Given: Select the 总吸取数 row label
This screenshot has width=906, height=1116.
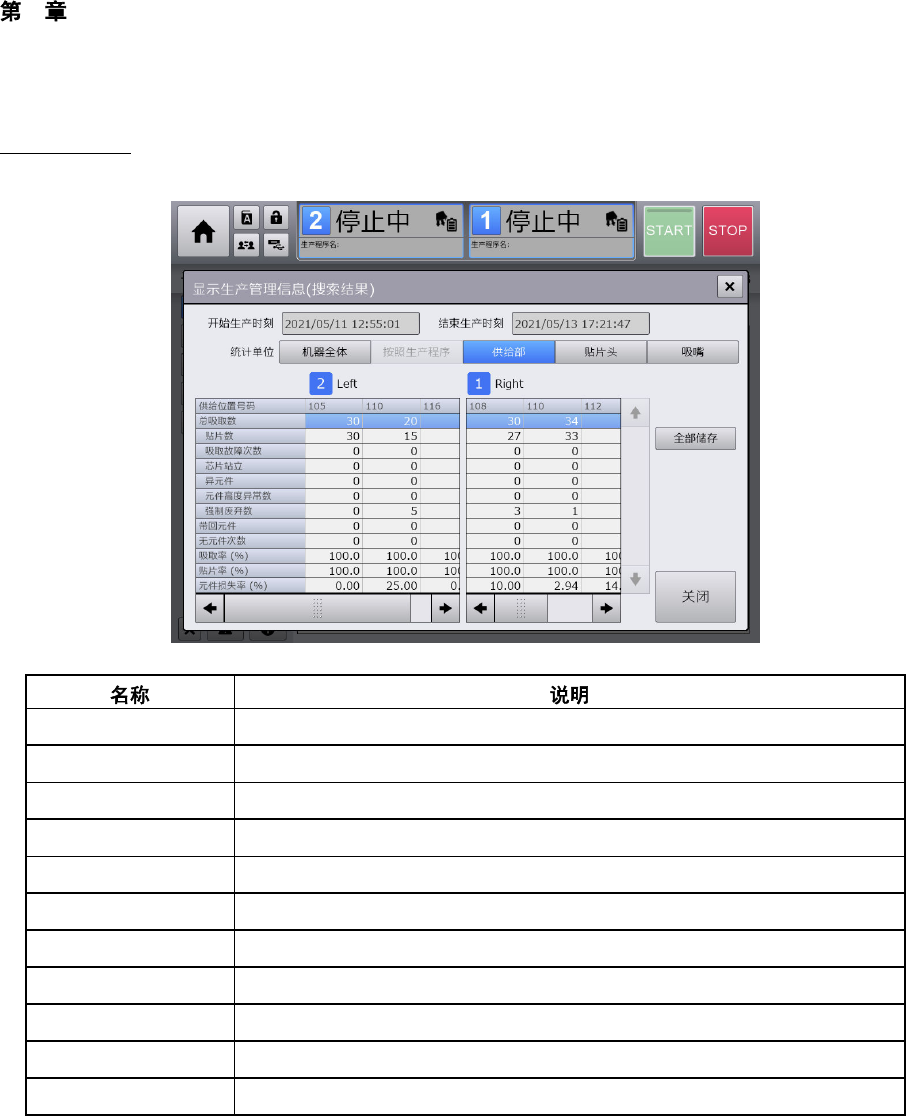Looking at the screenshot, I should tap(251, 421).
